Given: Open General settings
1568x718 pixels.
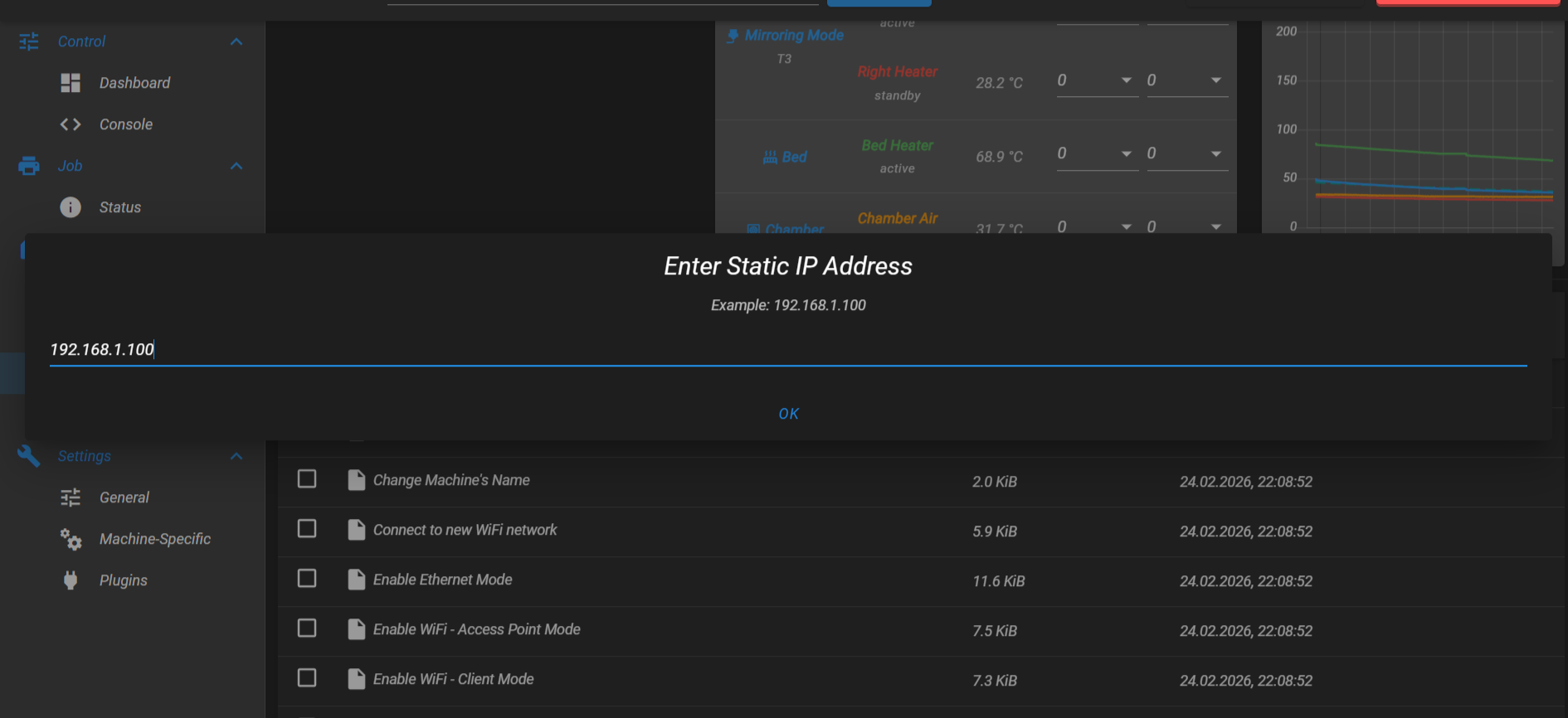Looking at the screenshot, I should (x=124, y=497).
